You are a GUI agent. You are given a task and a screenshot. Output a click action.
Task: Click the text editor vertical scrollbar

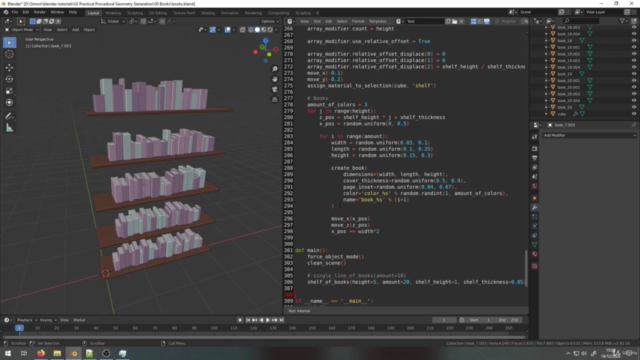pyautogui.click(x=526, y=268)
